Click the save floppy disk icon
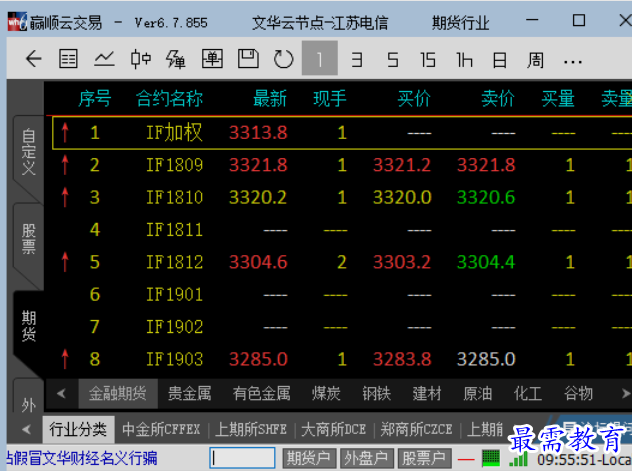 [x=248, y=59]
